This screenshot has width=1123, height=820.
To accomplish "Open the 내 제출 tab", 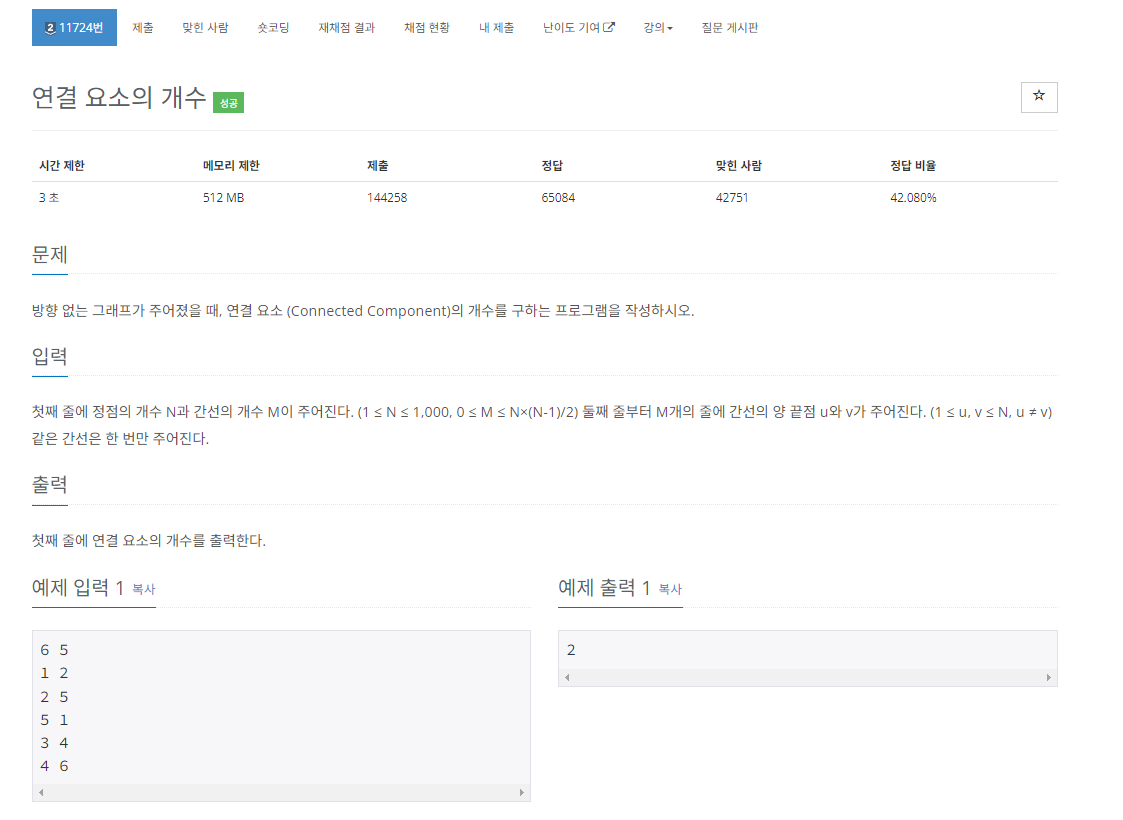I will 496,27.
